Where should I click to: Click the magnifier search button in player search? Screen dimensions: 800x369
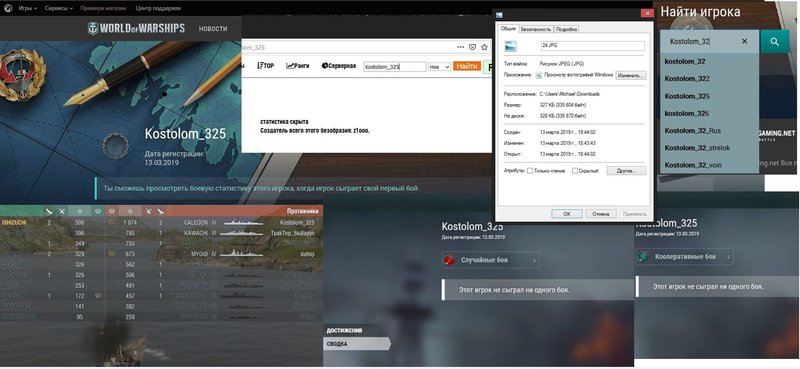tap(774, 42)
